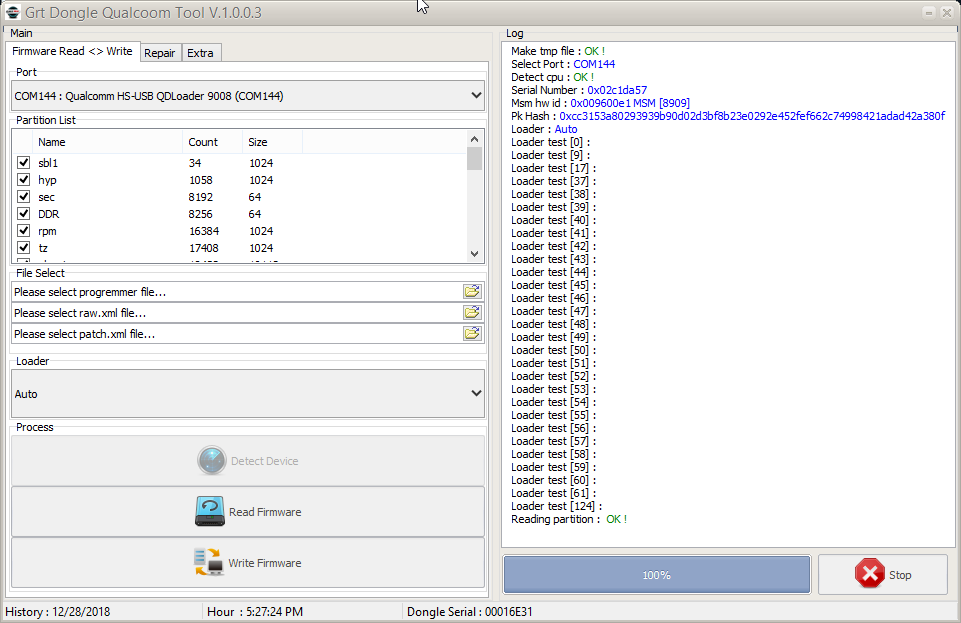Screen dimensions: 961x623
Task: Click the raw.xml file path field
Action: (237, 313)
